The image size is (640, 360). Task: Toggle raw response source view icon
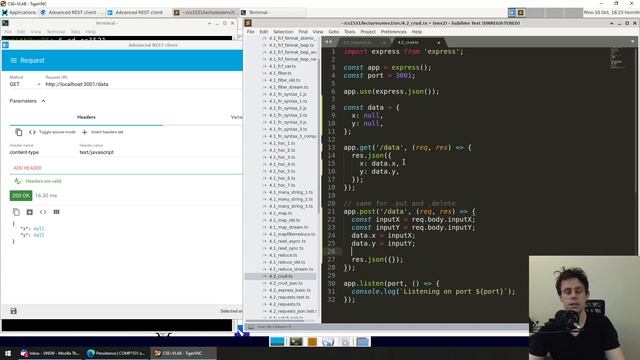click(x=43, y=212)
